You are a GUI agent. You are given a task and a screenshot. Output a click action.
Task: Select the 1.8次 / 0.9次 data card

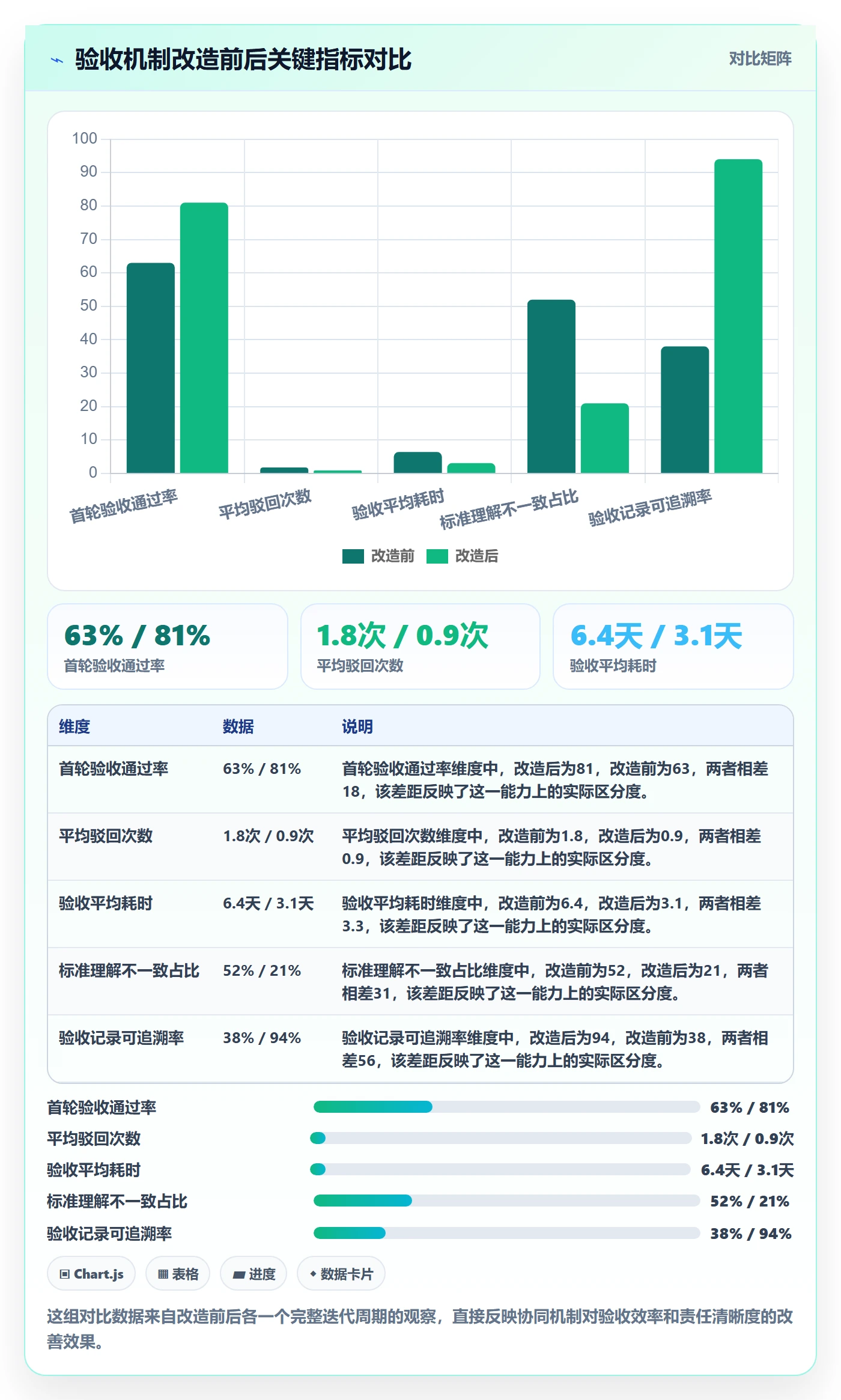point(421,647)
